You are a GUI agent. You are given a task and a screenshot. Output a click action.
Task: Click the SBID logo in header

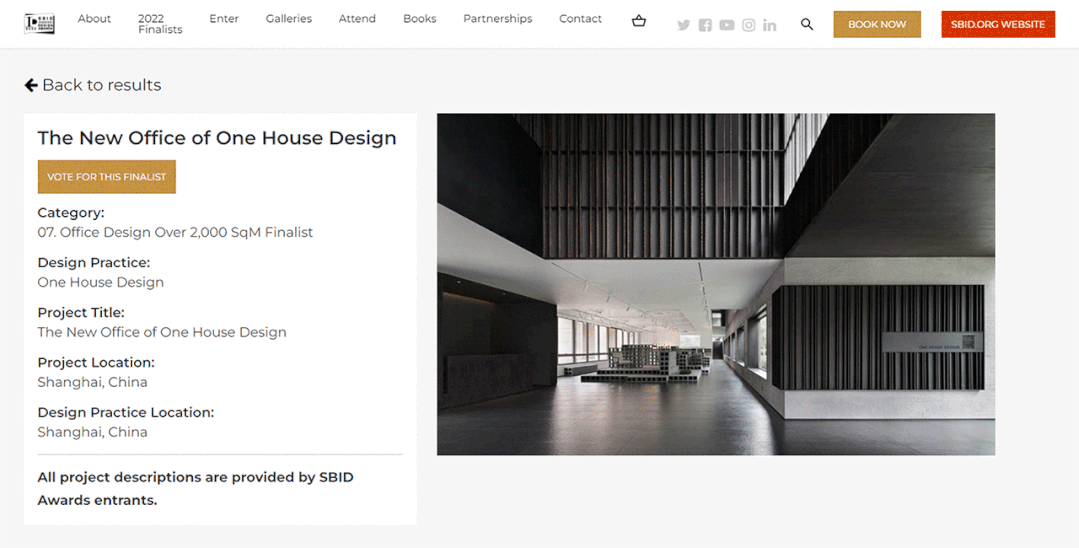point(40,24)
